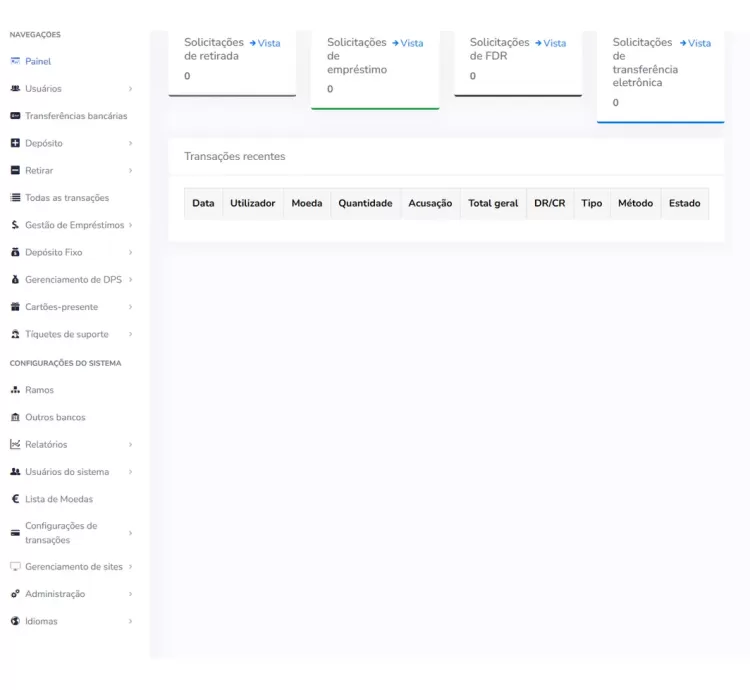
Task: Click the Moeda column header
Action: (x=307, y=203)
